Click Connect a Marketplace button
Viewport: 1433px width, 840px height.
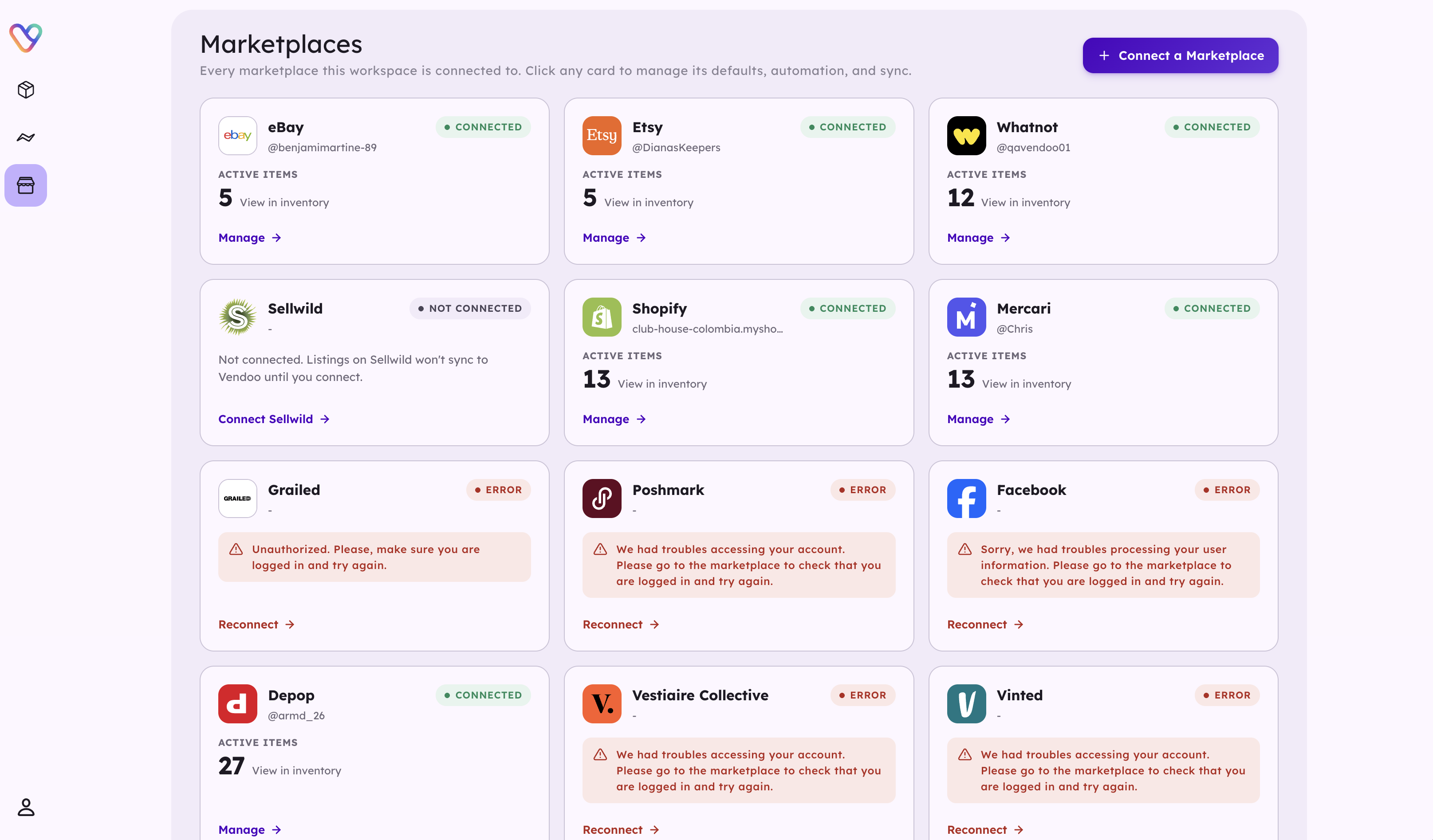pyautogui.click(x=1180, y=55)
